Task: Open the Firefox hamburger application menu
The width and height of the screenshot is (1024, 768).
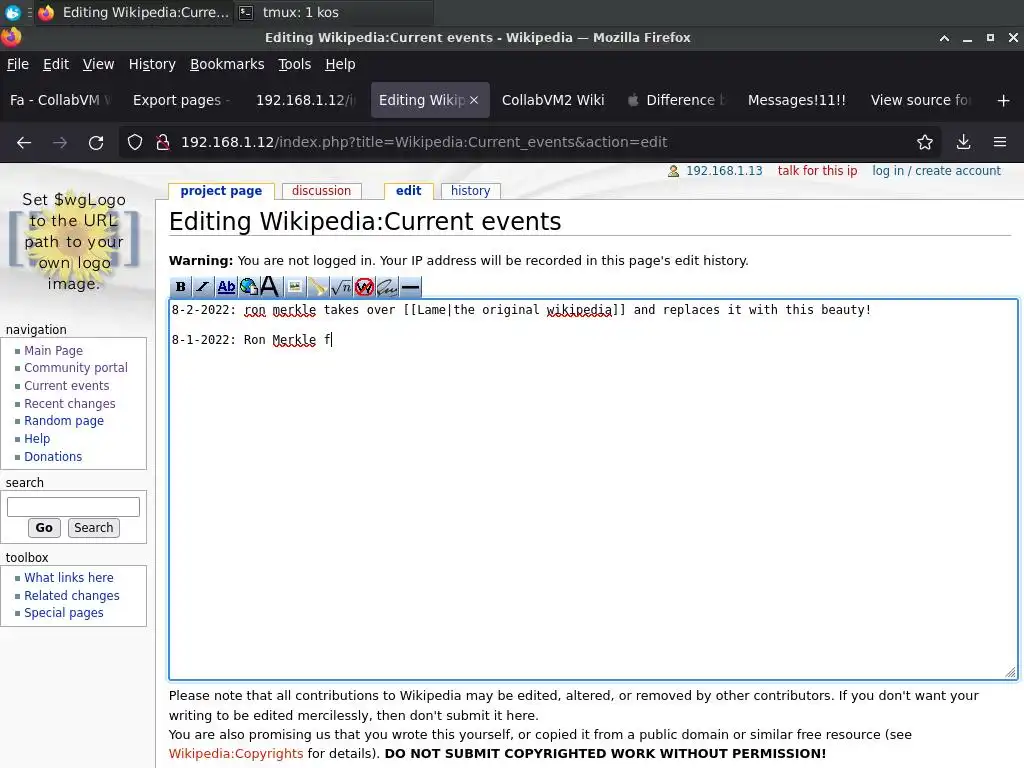Action: point(1000,142)
